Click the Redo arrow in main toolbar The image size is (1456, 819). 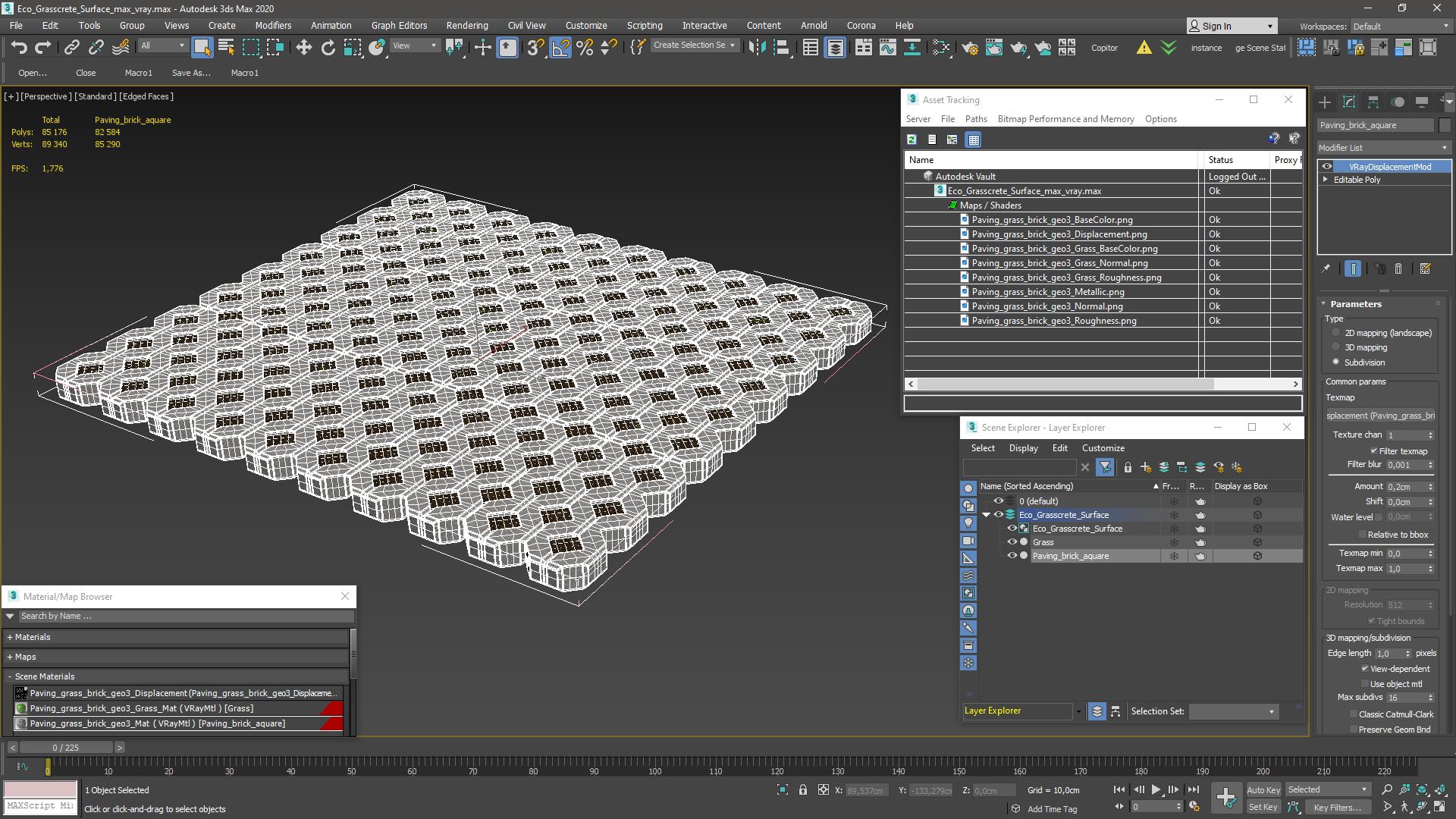tap(43, 48)
